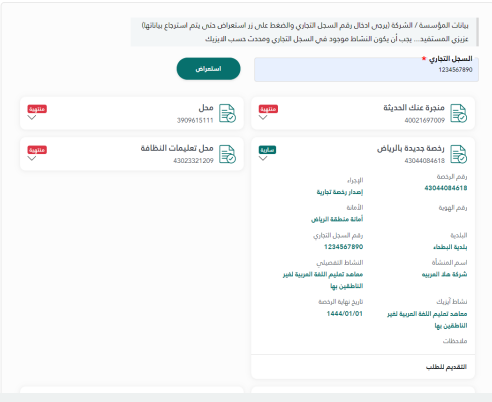Click اسم المنشأة value شركة هلا العربيه
The width and height of the screenshot is (492, 402).
coord(444,274)
